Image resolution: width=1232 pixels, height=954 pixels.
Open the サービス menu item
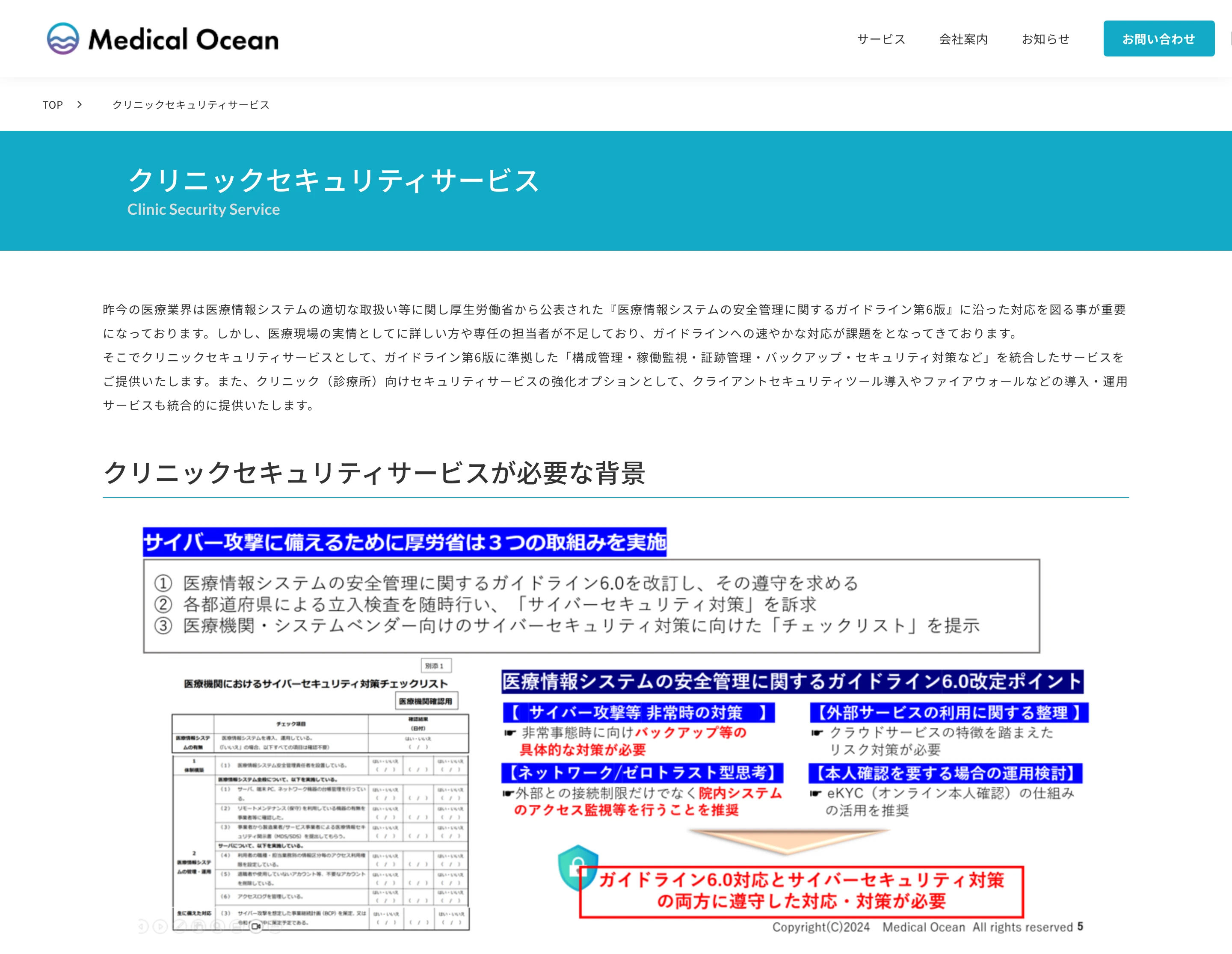881,39
